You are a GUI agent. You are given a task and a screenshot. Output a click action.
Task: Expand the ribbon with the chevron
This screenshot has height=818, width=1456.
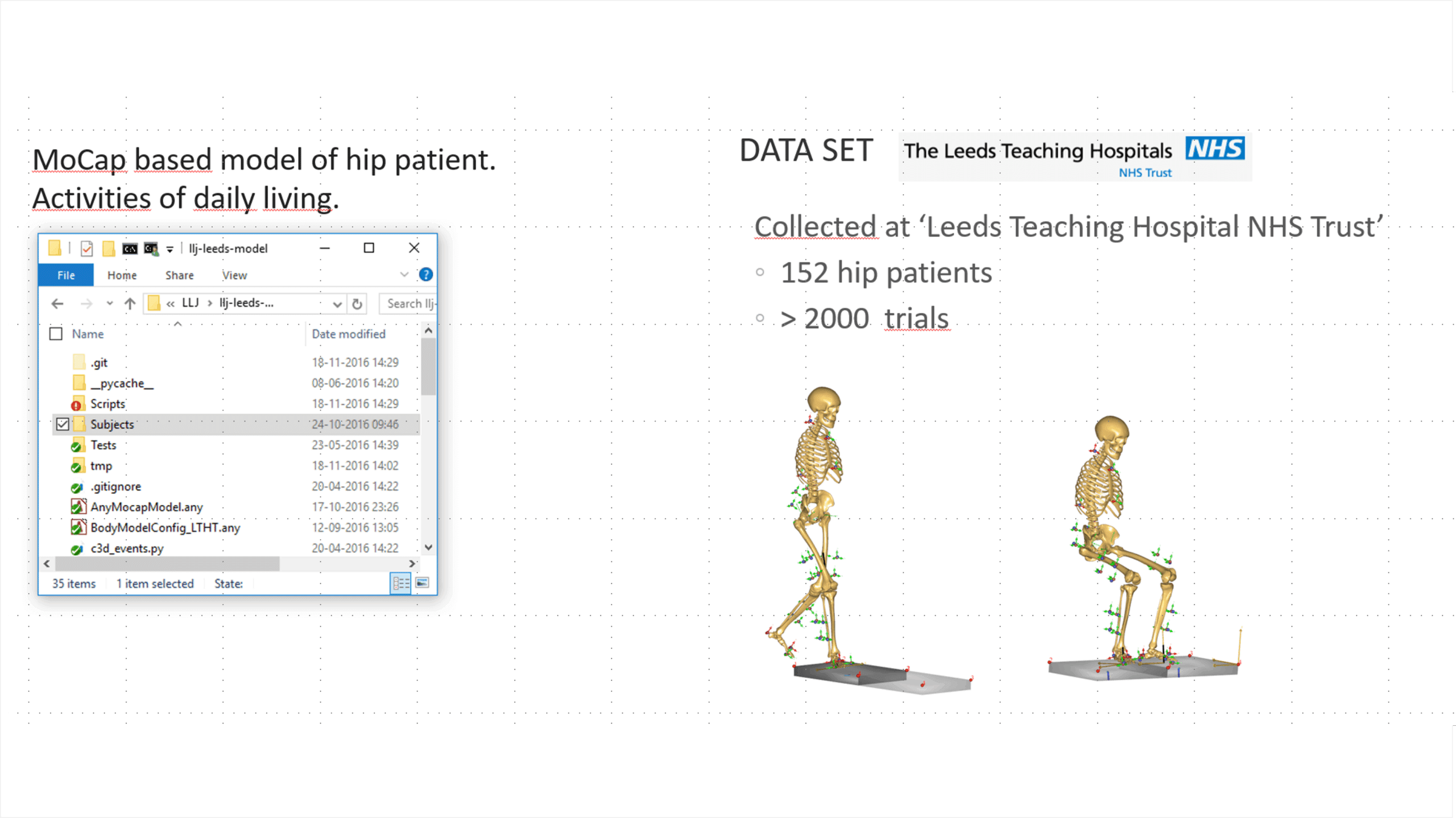[404, 275]
